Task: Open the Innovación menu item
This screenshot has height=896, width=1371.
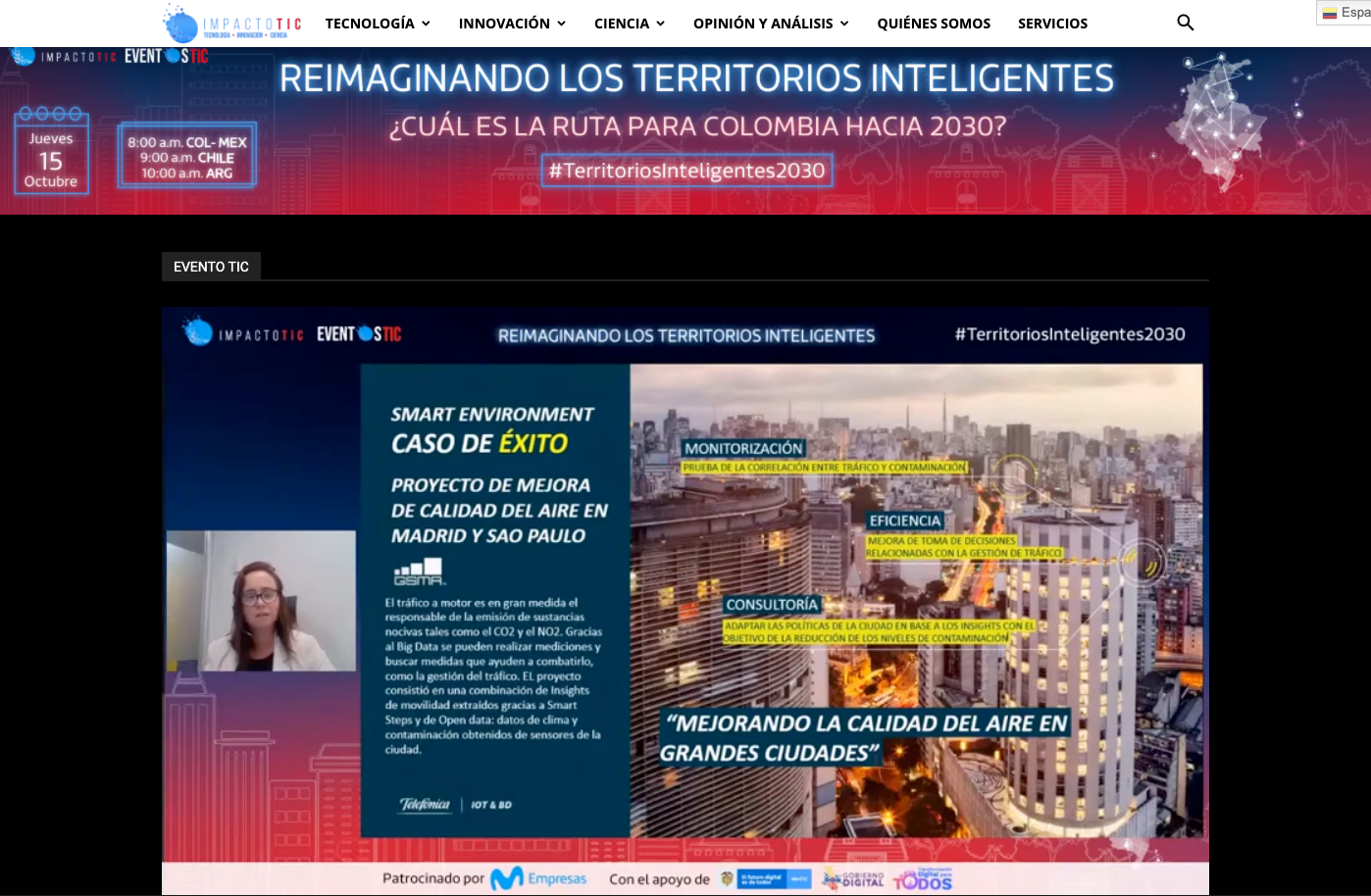Action: [x=504, y=24]
